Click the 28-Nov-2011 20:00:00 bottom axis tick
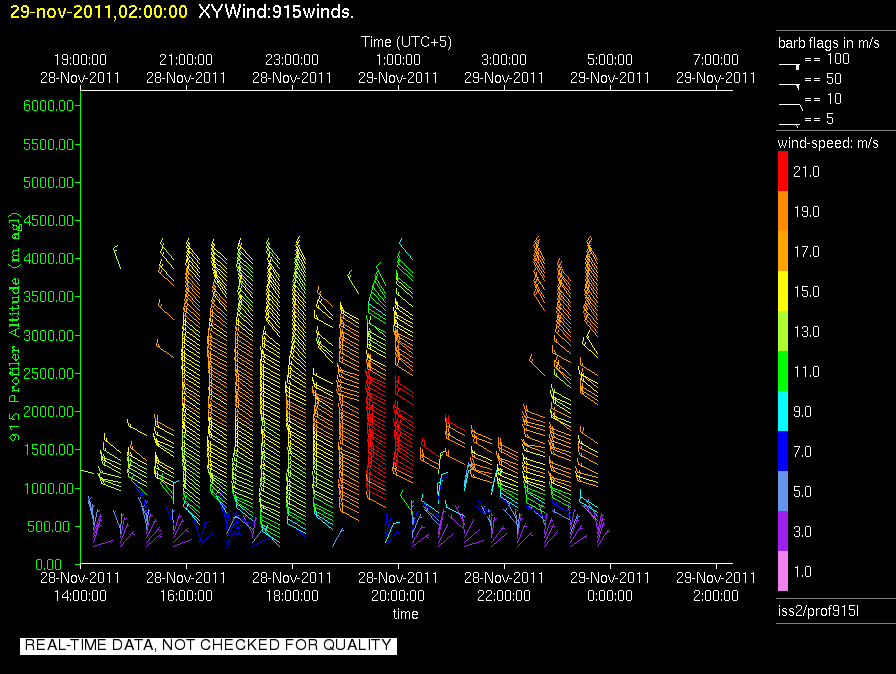This screenshot has width=896, height=674. [x=399, y=585]
